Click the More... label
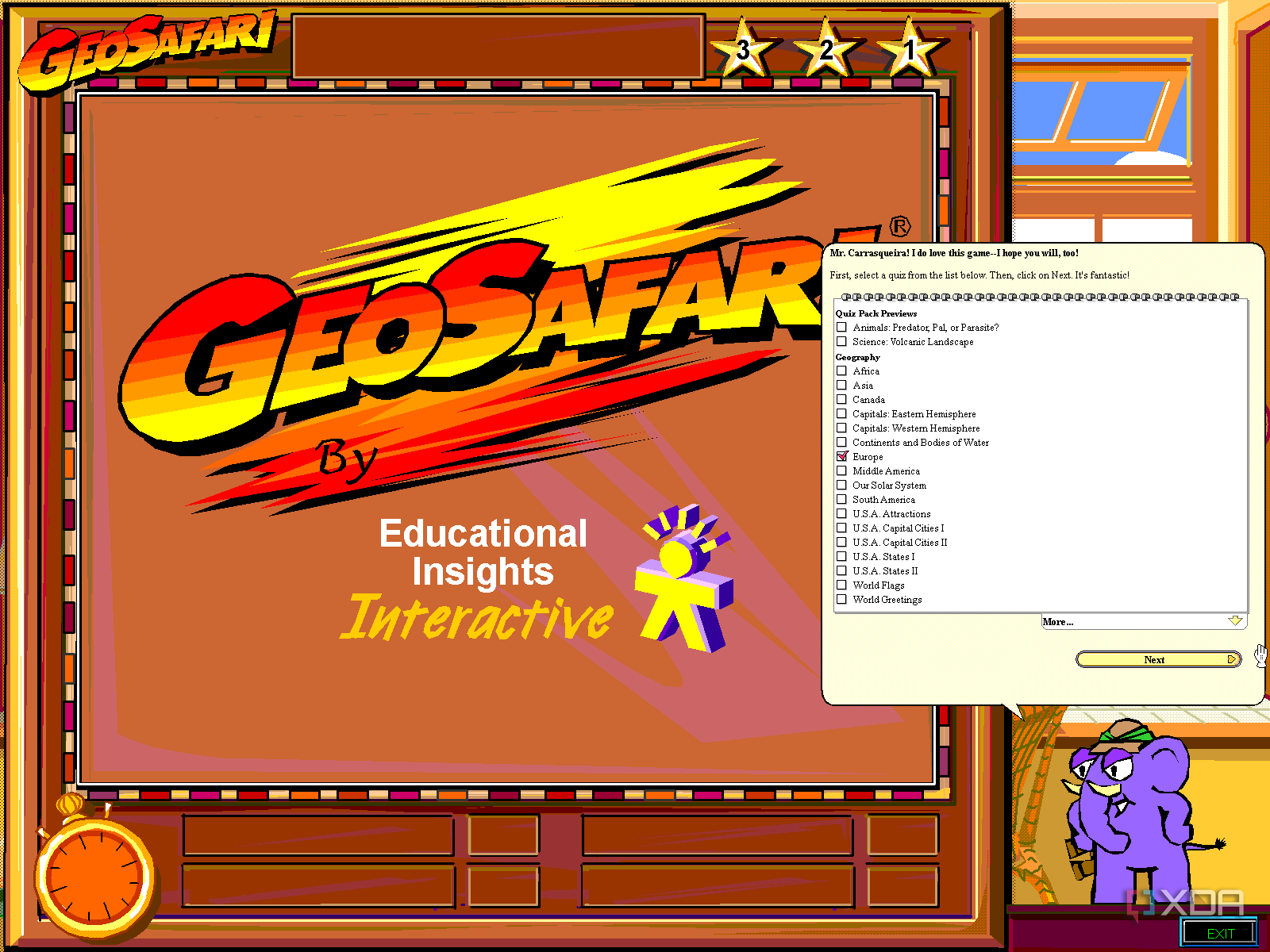 1058,622
